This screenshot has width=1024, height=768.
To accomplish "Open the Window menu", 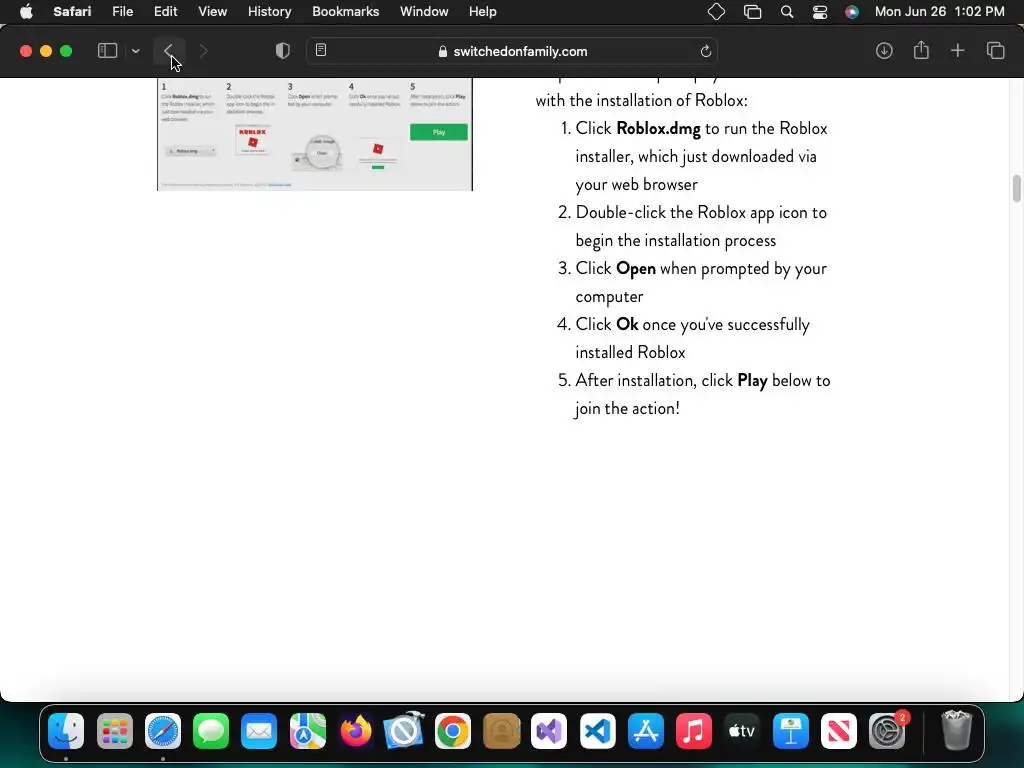I will click(x=424, y=12).
